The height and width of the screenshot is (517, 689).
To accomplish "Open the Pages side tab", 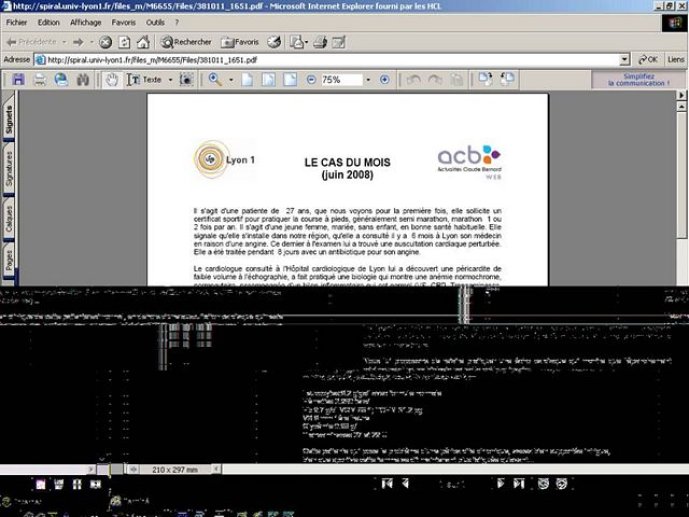I will click(x=9, y=260).
